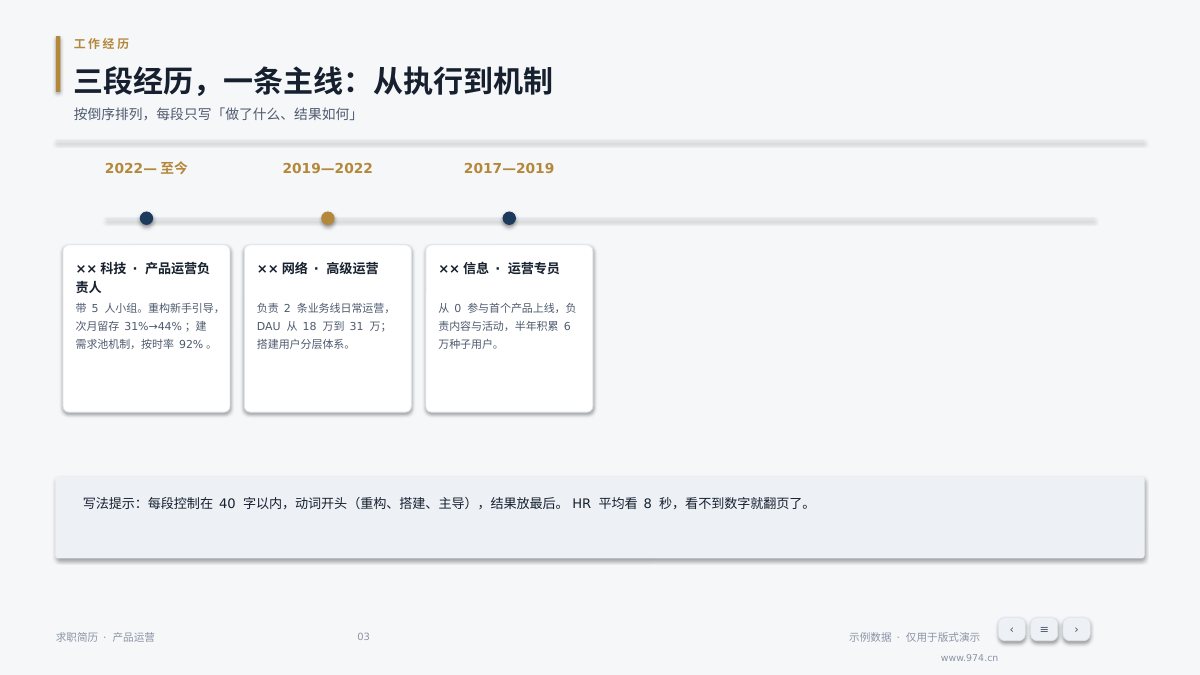Click the 2017—2019 date label
Screen dimensions: 1200x675
pyautogui.click(x=509, y=168)
